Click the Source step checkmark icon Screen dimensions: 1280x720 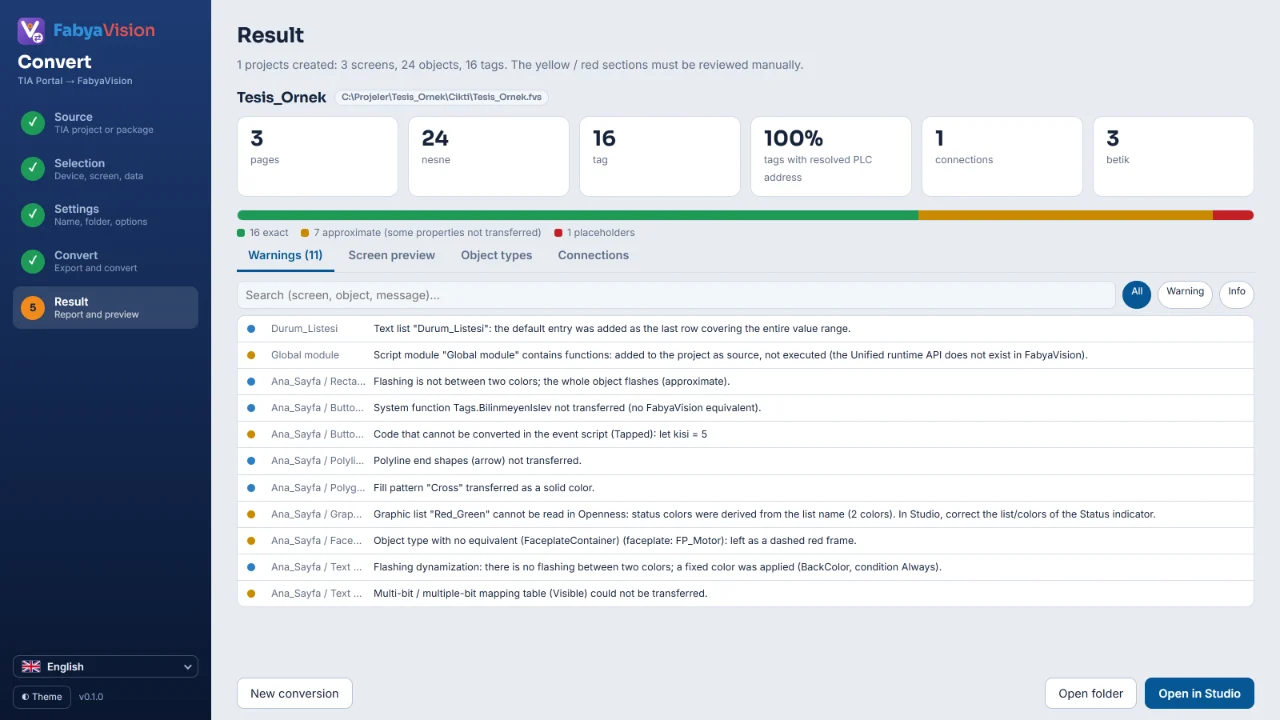pos(33,123)
